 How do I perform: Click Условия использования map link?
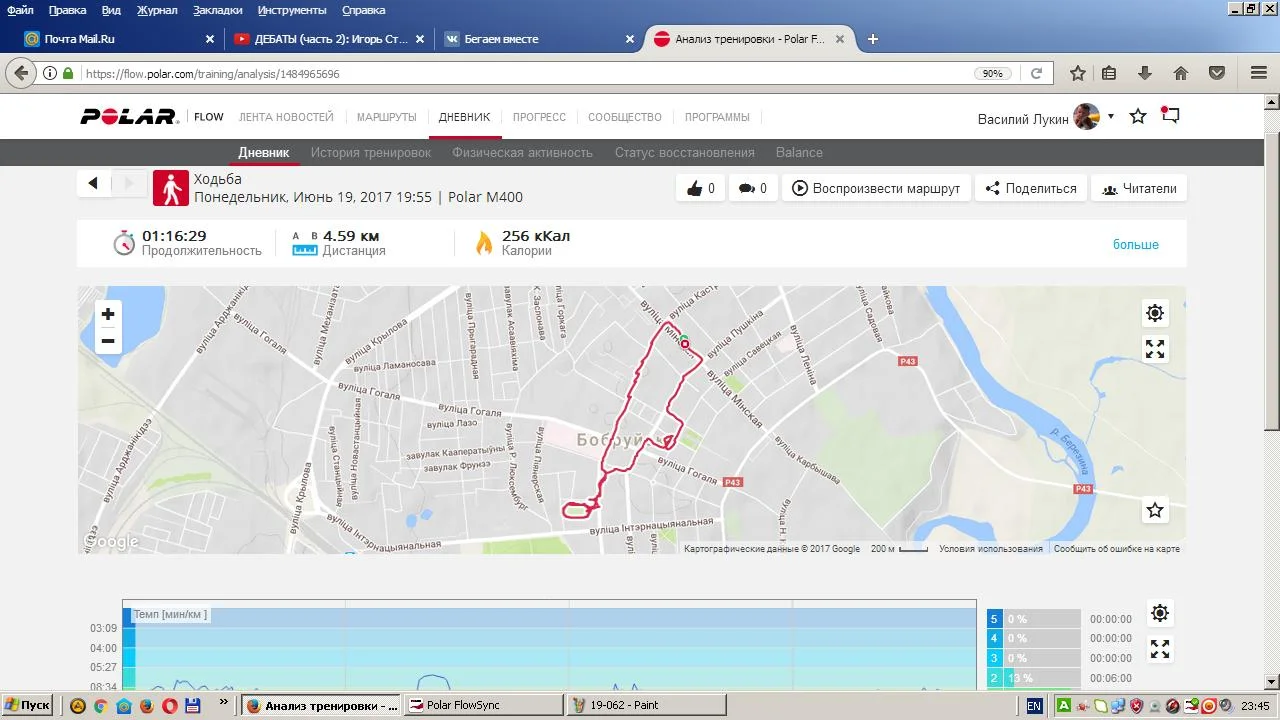[x=990, y=548]
